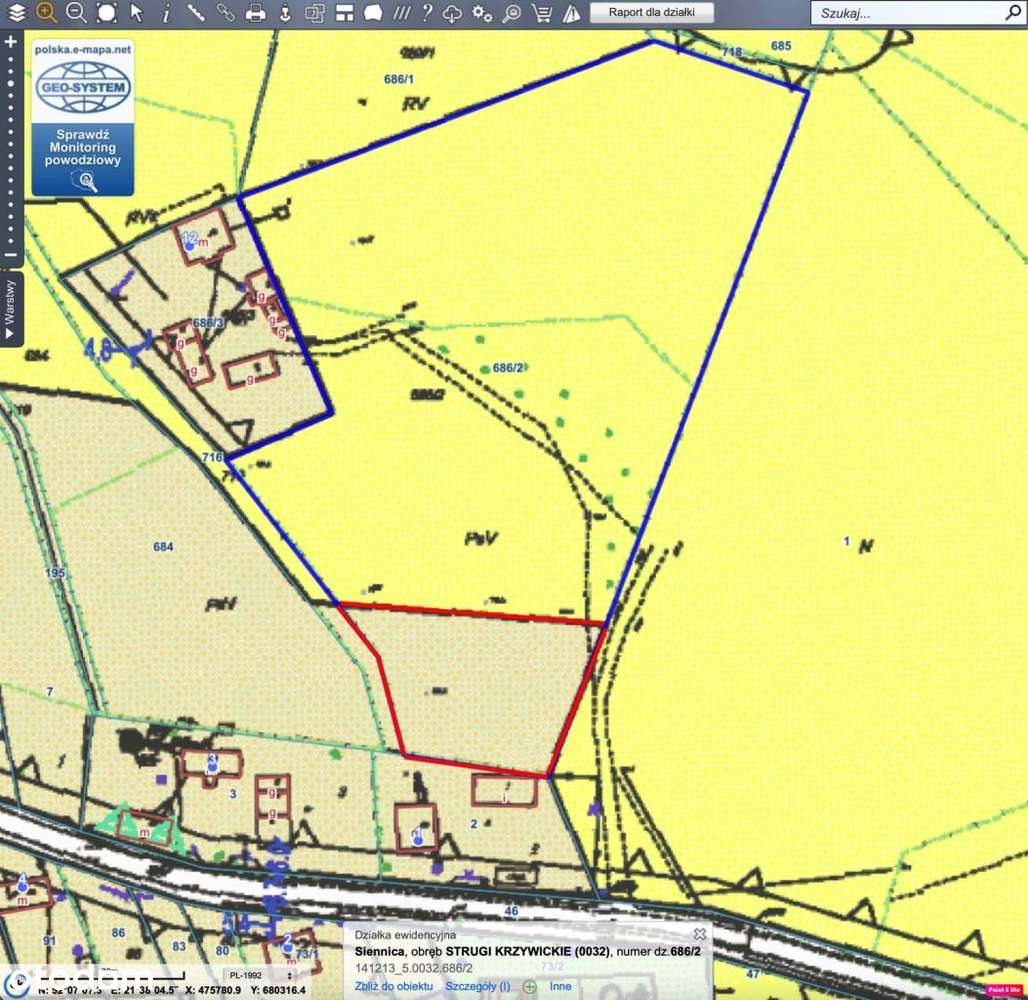Zoom out using the minus on slider

[10, 255]
